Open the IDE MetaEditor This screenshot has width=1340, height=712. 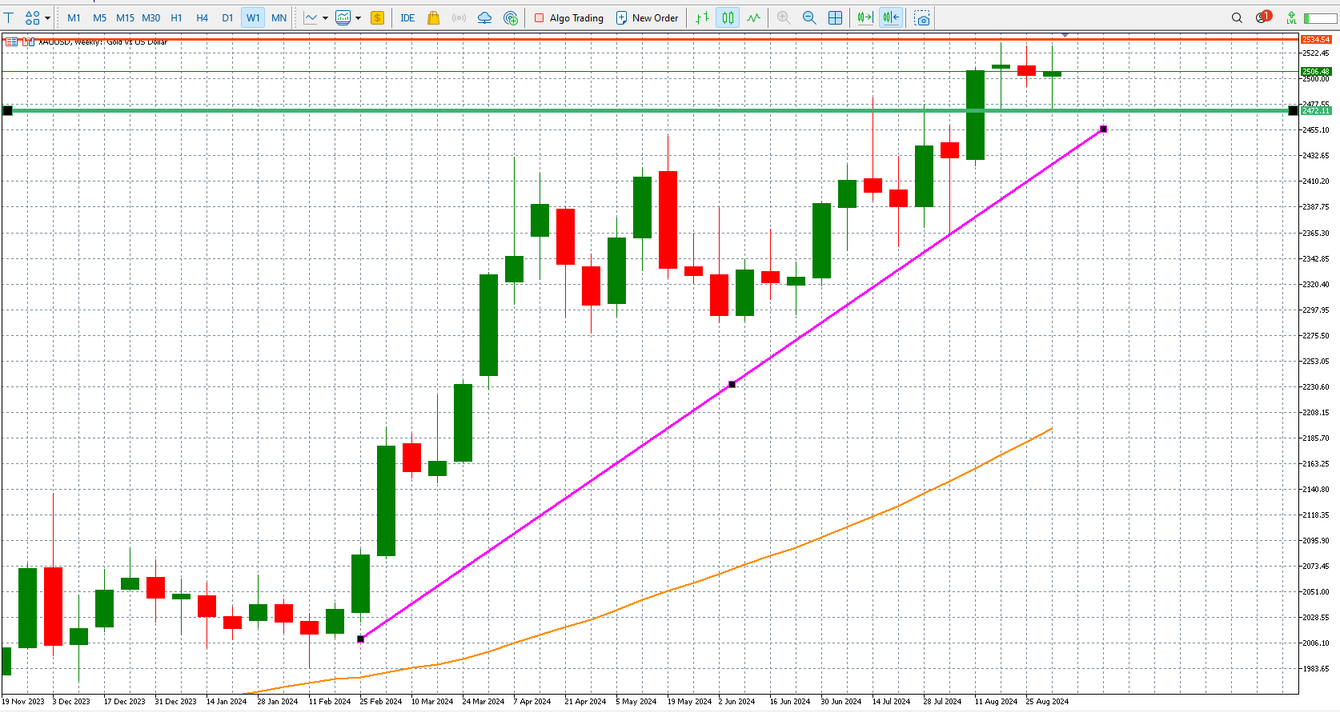[x=407, y=18]
